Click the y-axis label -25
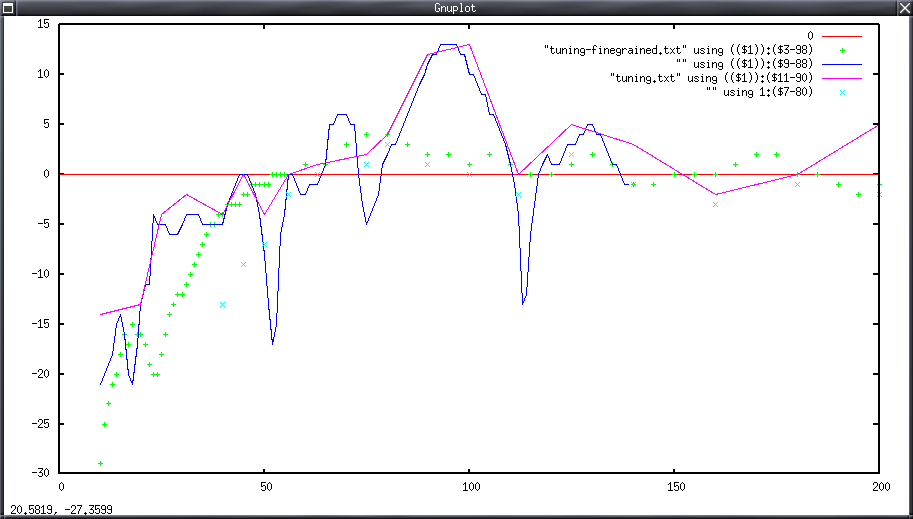This screenshot has width=913, height=519. click(41, 424)
